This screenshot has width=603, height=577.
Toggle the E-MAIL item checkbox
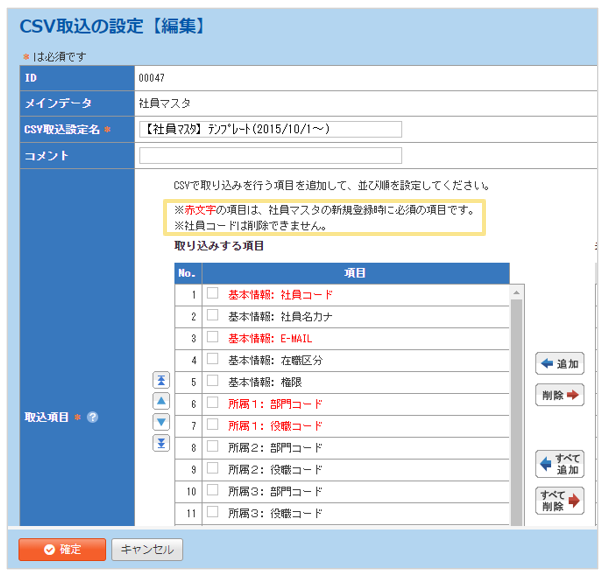click(x=212, y=338)
